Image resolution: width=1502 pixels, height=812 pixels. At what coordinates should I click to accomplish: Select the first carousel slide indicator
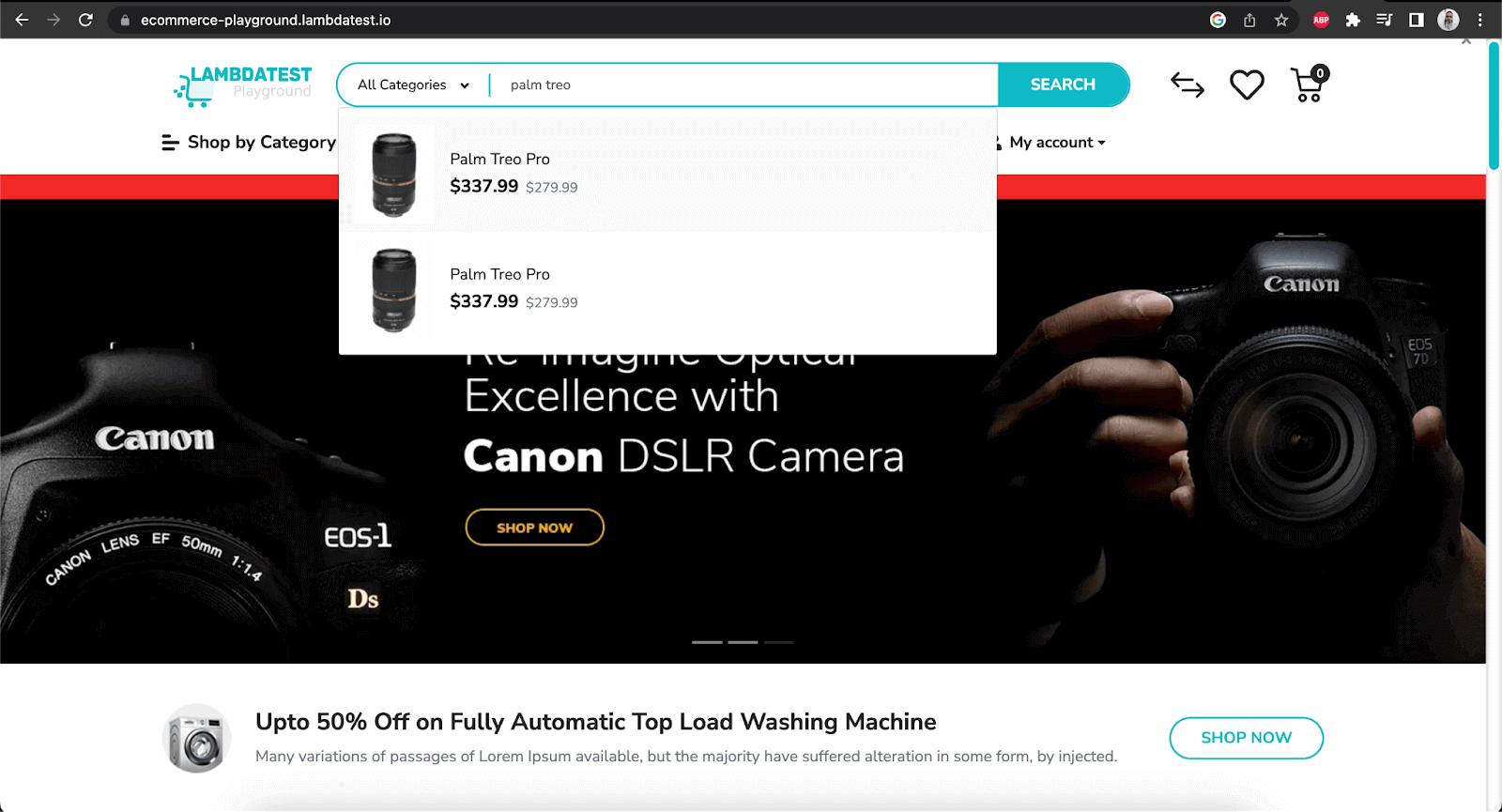[707, 642]
